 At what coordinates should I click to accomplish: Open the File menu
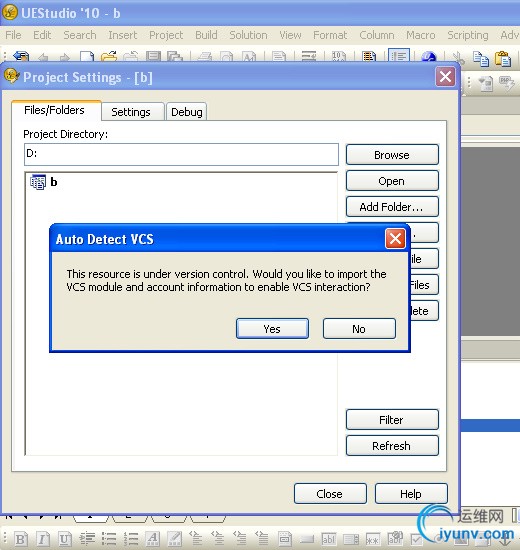(13, 35)
